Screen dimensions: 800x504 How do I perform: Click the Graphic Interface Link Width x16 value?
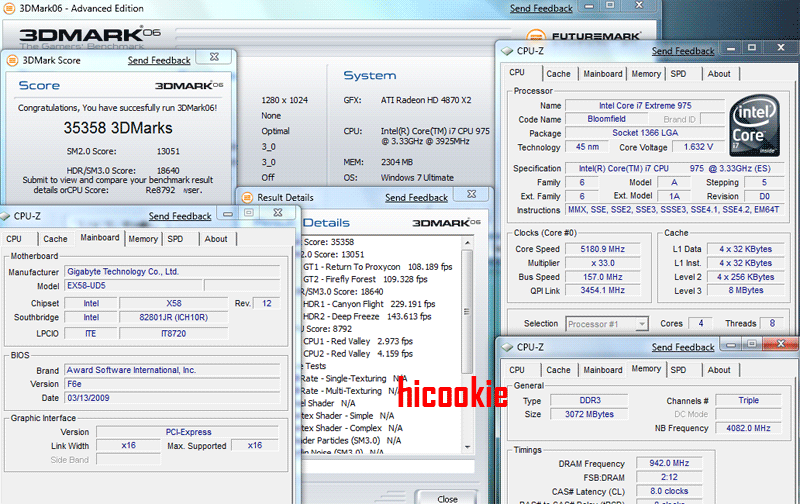click(129, 445)
